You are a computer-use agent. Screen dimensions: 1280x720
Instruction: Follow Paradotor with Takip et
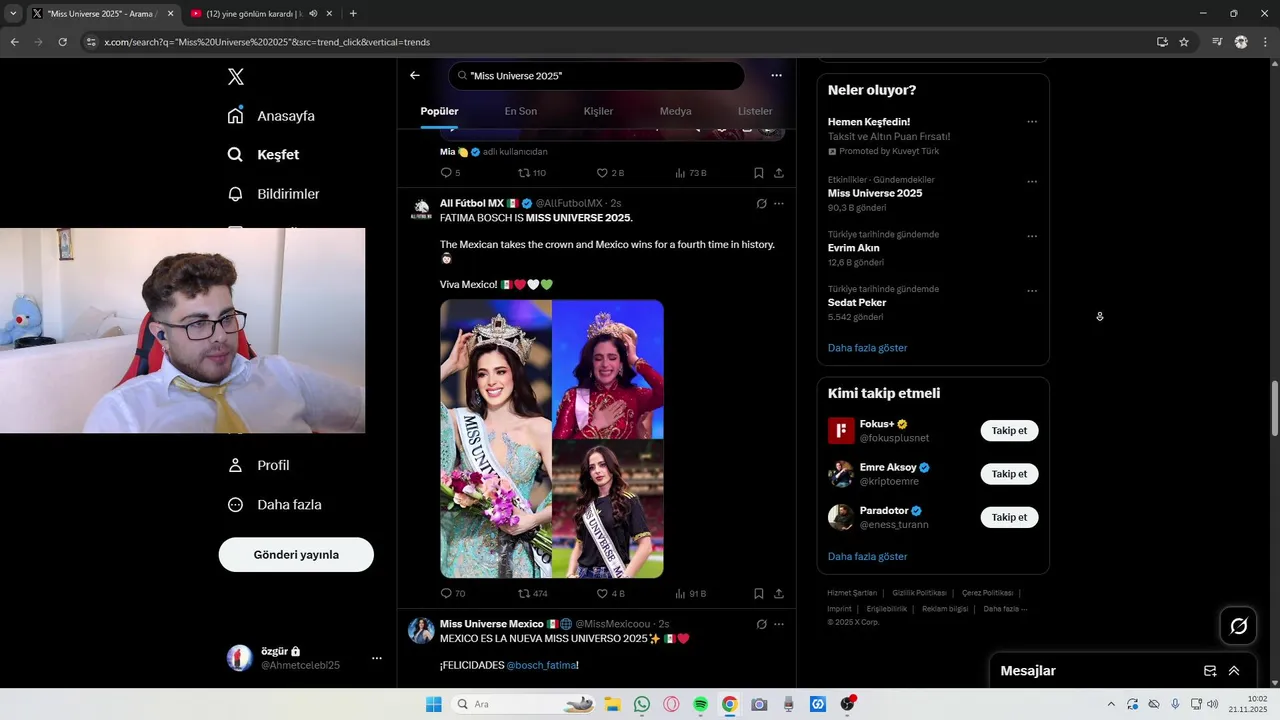pos(1009,517)
